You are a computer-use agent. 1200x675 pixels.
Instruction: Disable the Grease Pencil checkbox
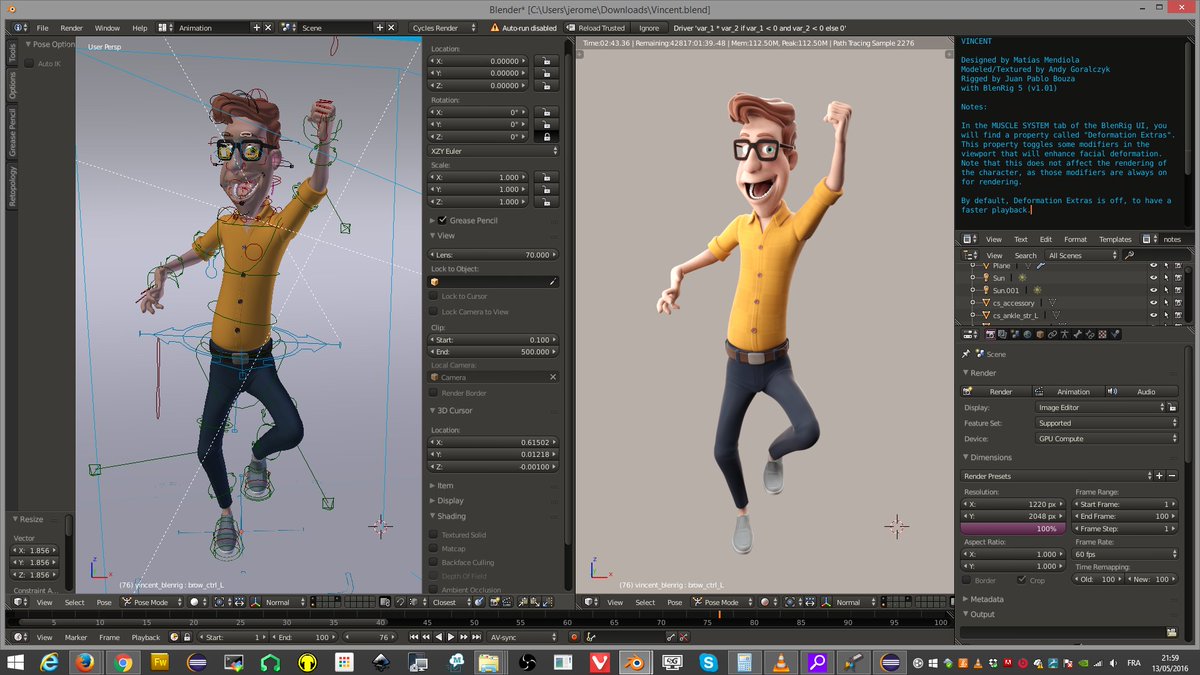click(x=443, y=220)
